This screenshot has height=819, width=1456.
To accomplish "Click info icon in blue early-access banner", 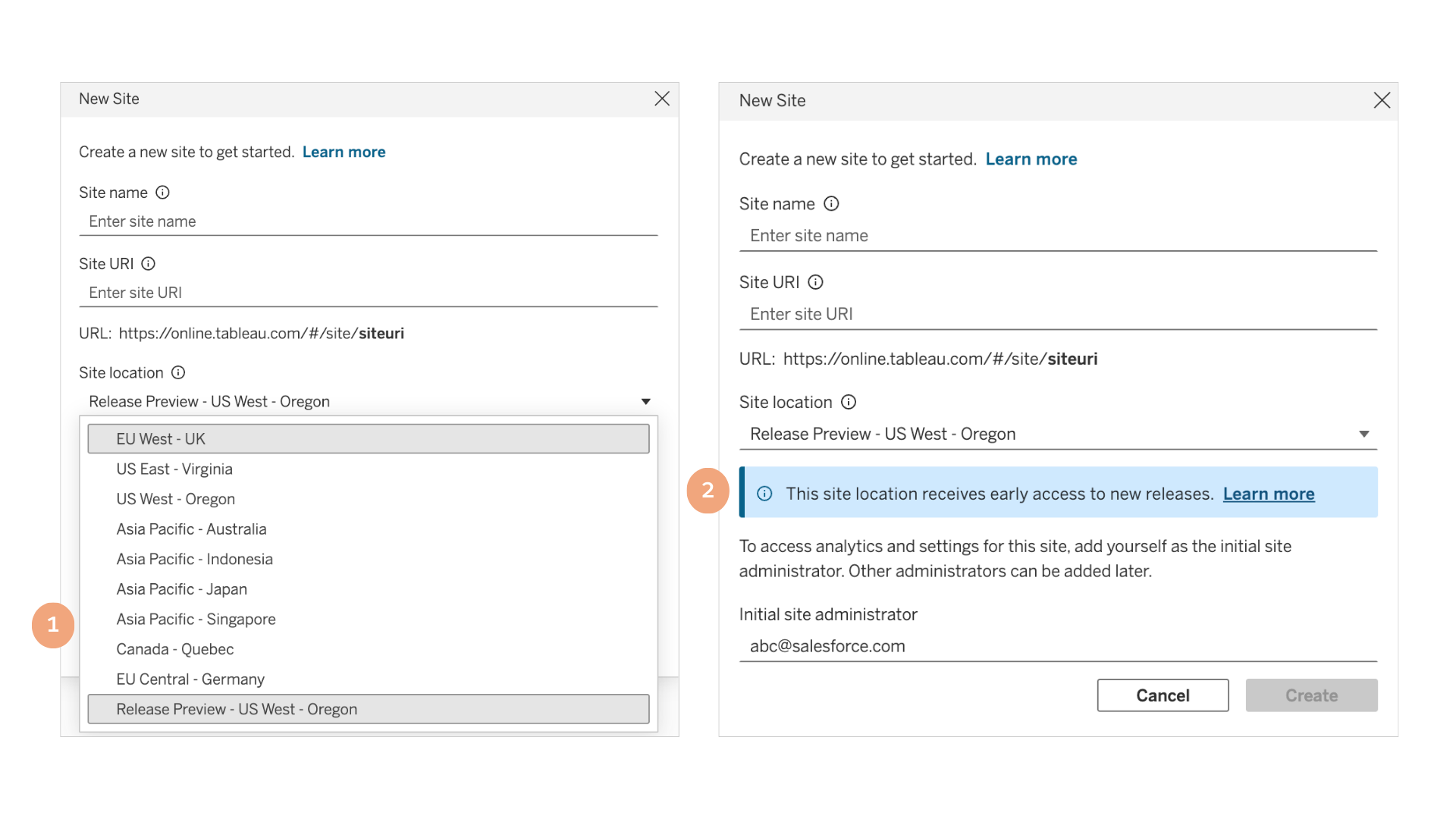I will (x=764, y=494).
